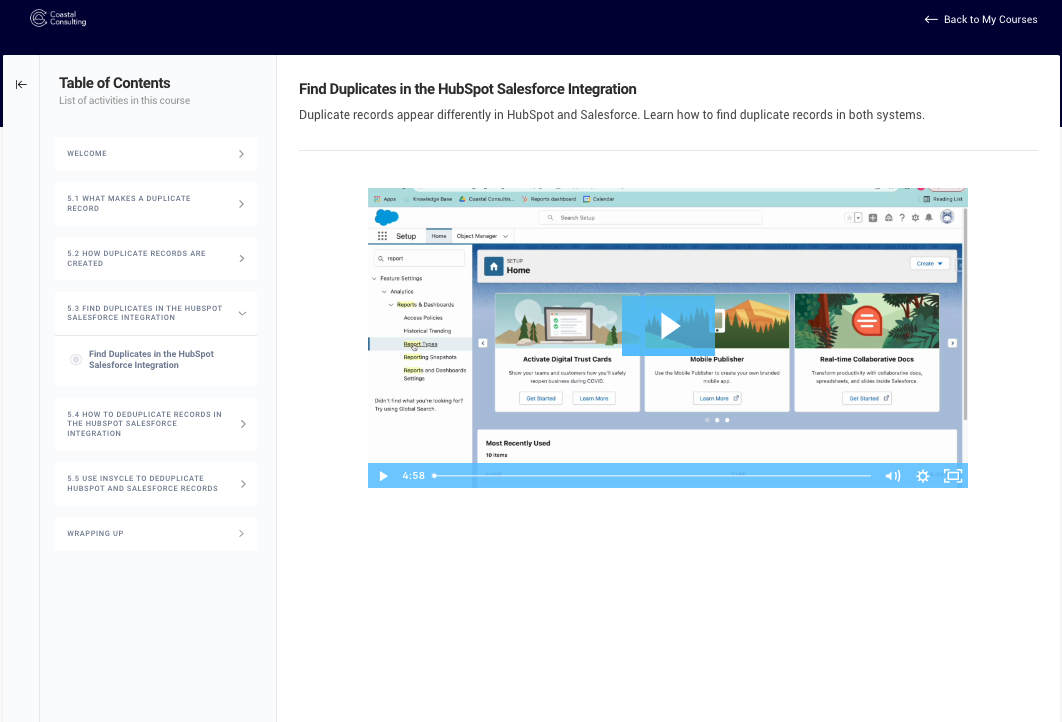Click the Setup Home house icon
Screen dimensions: 1062x722
click(494, 266)
